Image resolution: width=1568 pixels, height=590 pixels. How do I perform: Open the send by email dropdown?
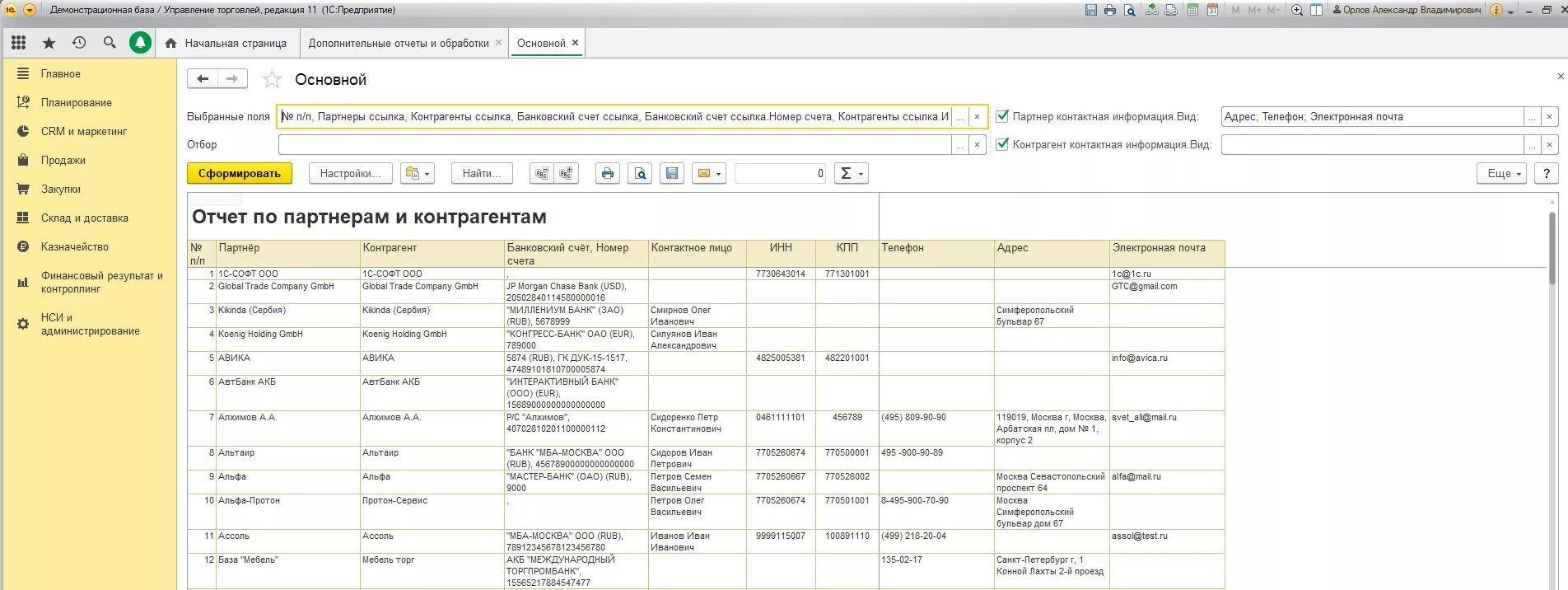pyautogui.click(x=708, y=173)
